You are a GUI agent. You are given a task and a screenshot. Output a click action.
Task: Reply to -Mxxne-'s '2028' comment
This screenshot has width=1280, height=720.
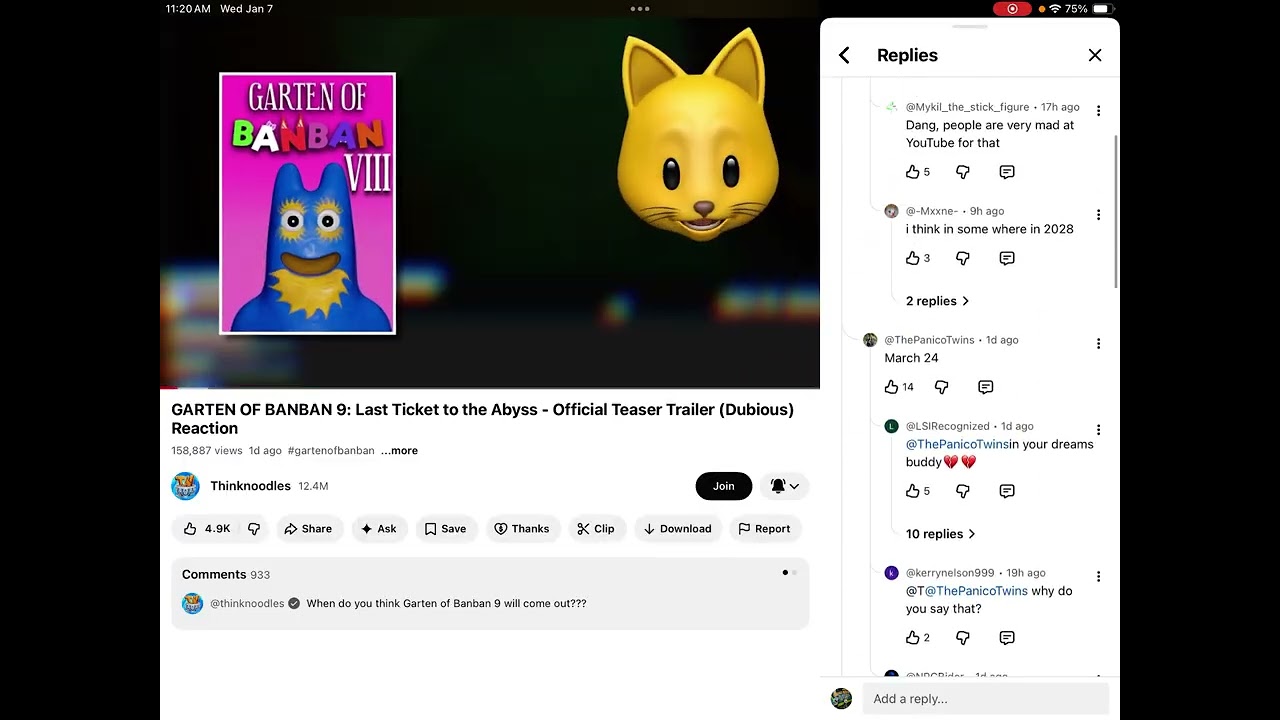click(1007, 258)
